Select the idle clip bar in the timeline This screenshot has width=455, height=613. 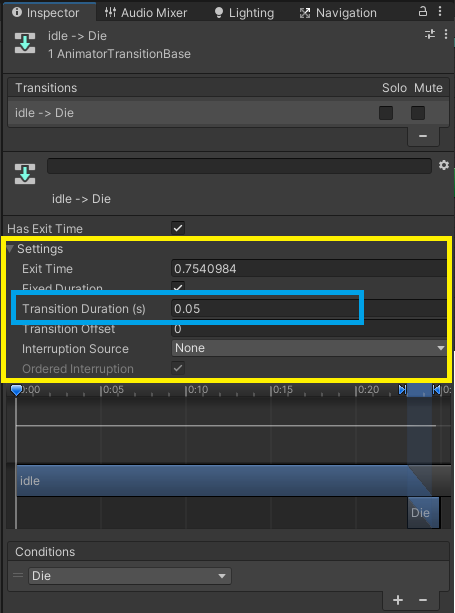coord(223,480)
